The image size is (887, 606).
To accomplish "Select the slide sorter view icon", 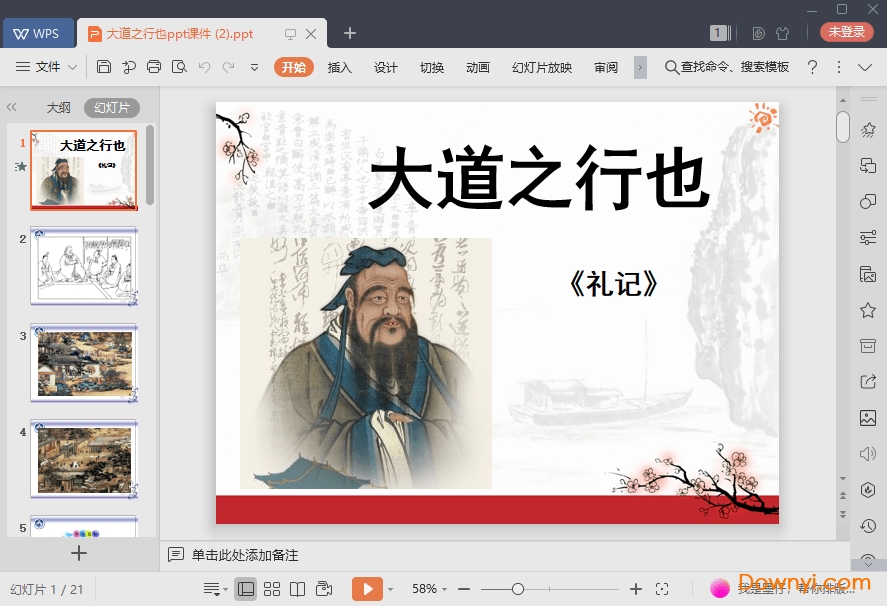I will (x=272, y=588).
